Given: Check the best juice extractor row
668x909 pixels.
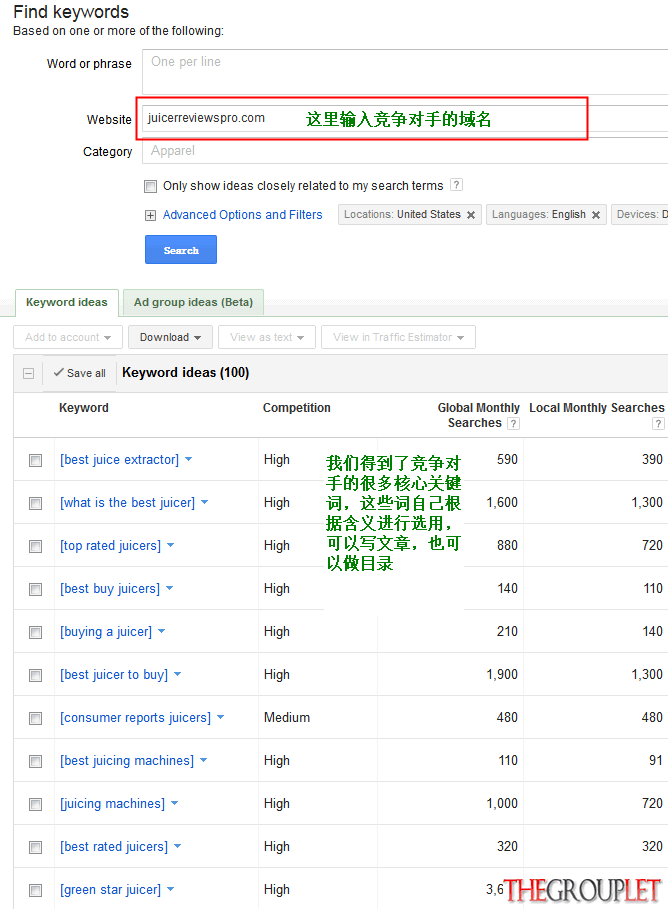Looking at the screenshot, I should pos(35,460).
